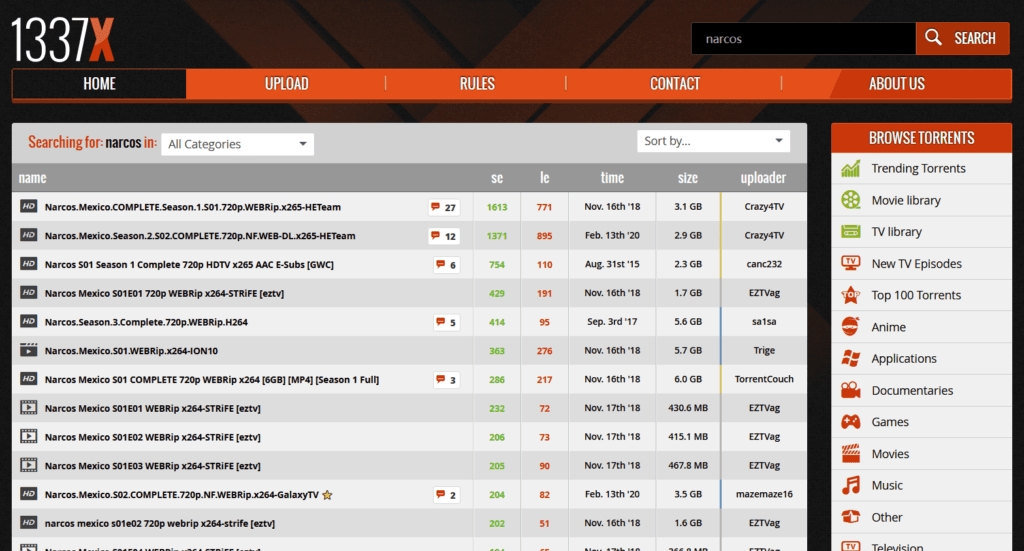Click the Applications windows icon
Screen dimensions: 1024x551
click(851, 359)
